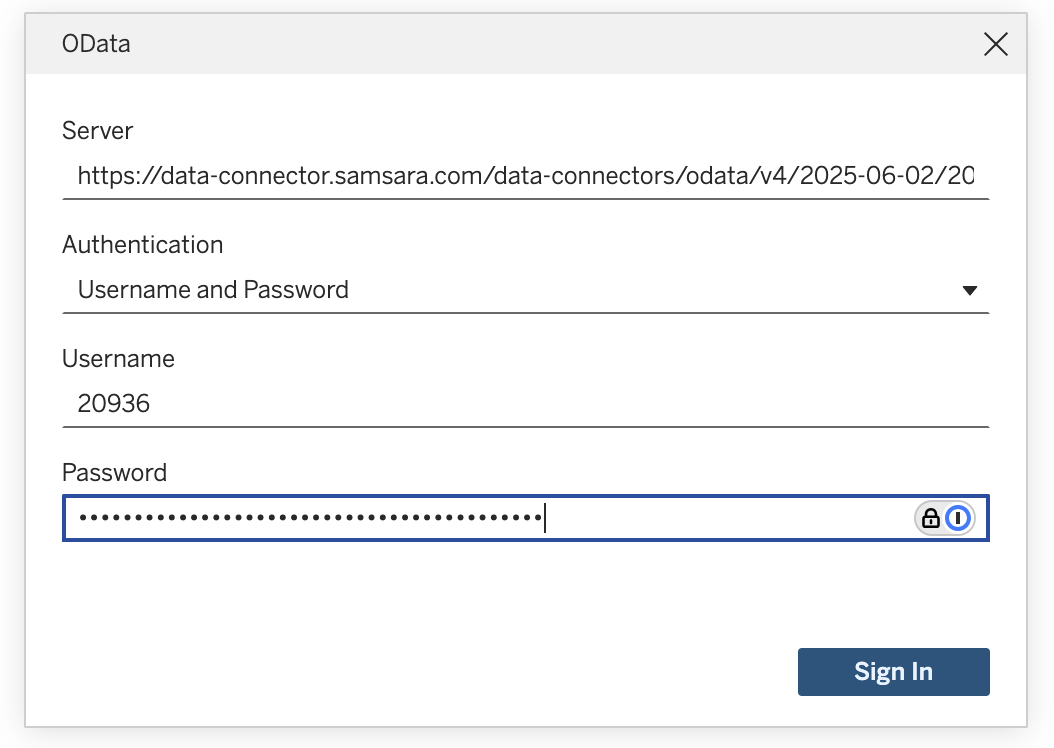Click the OData title bar text
Image resolution: width=1054 pixels, height=748 pixels.
[96, 44]
